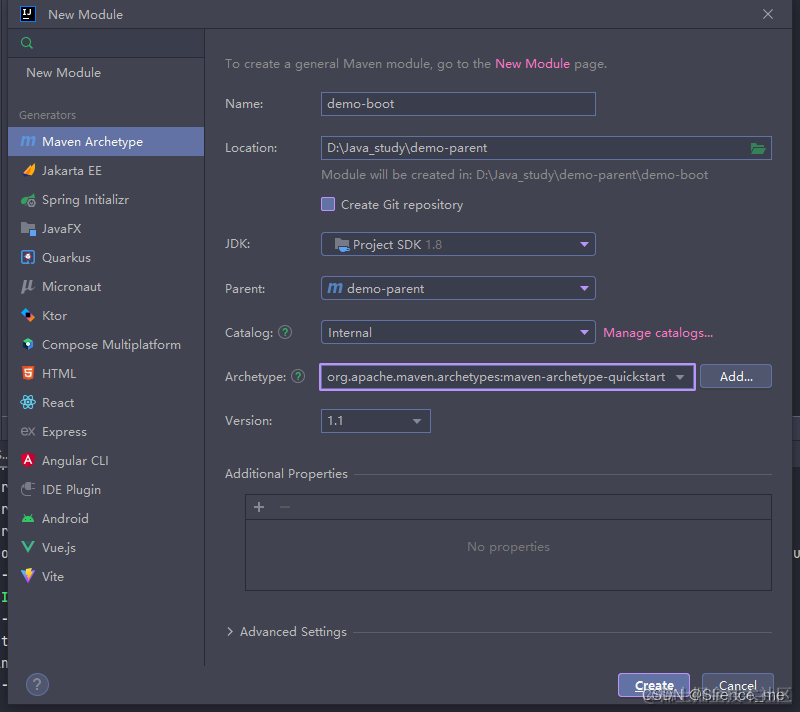Viewport: 800px width, 712px height.
Task: Click the Create button
Action: pyautogui.click(x=654, y=685)
